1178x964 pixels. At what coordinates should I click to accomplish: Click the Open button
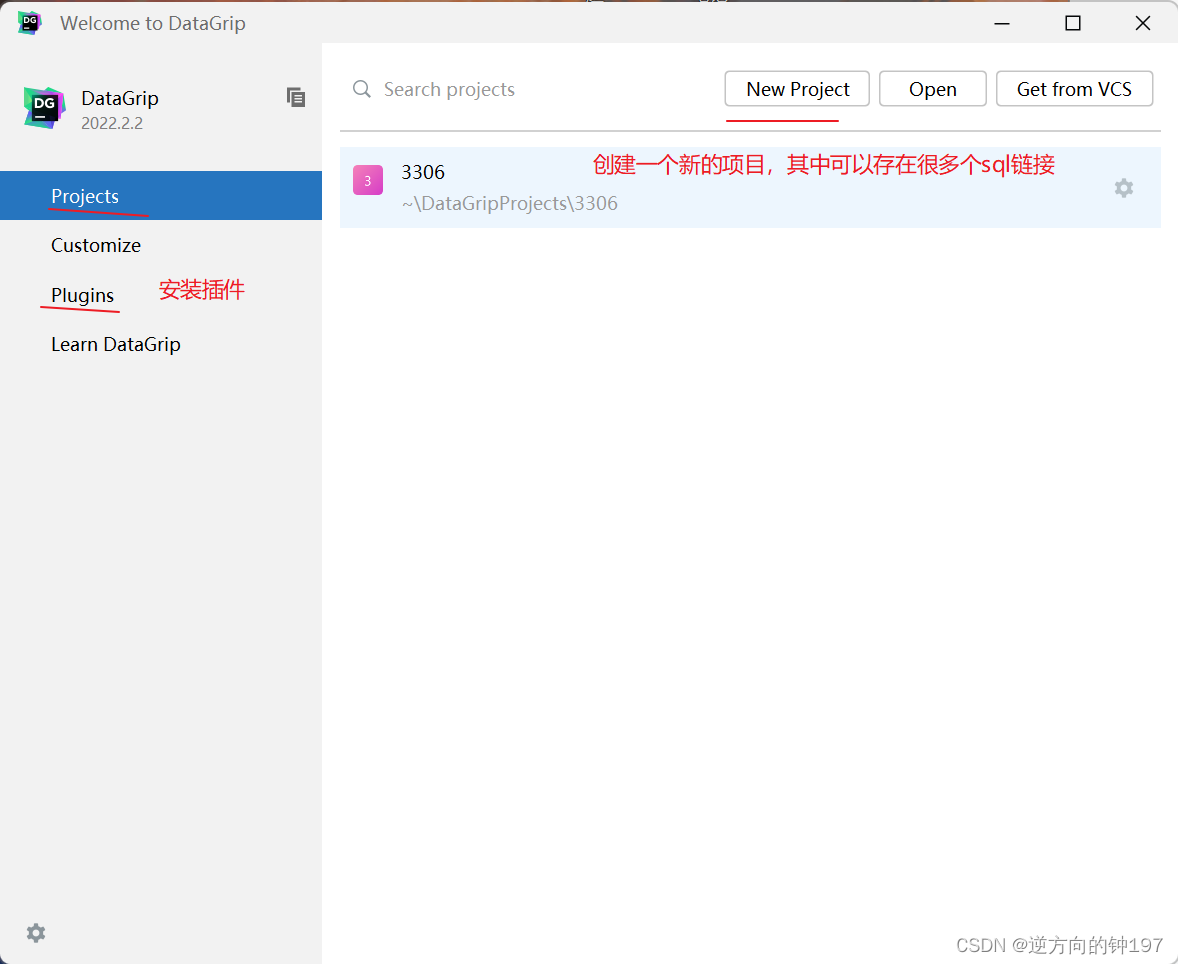coord(932,89)
